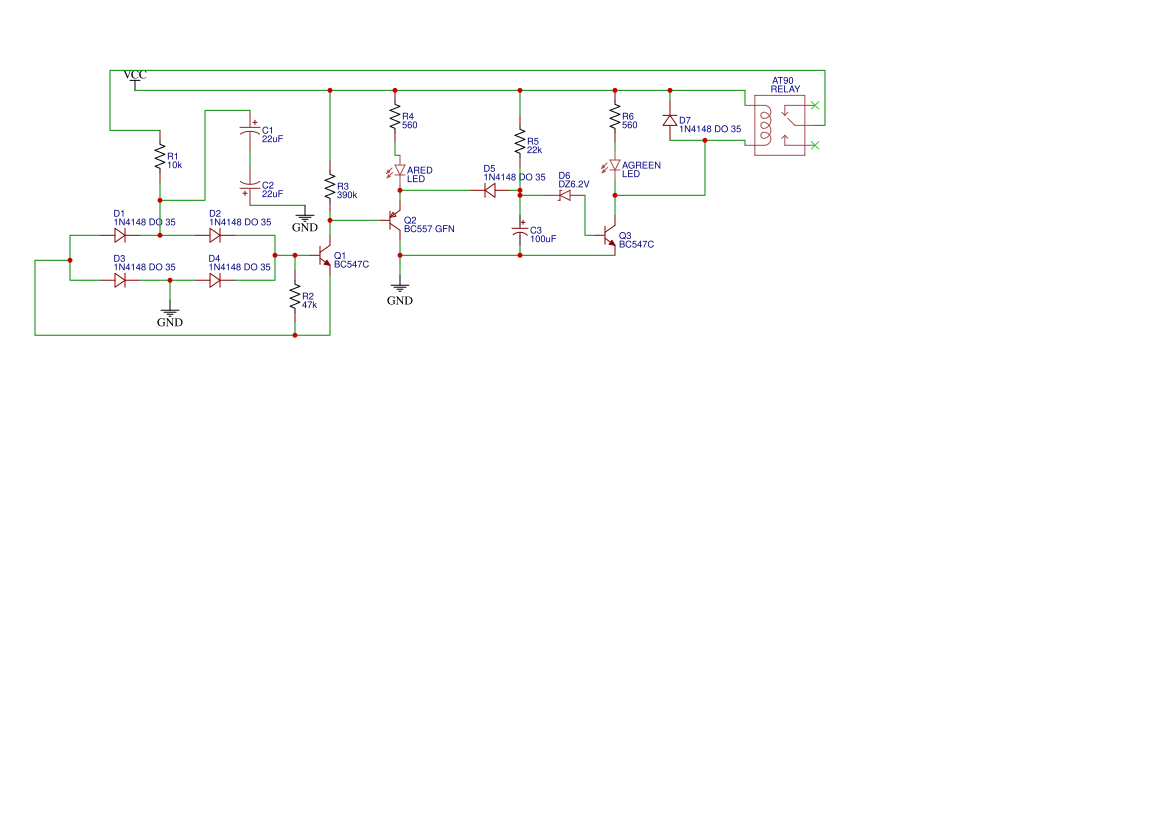The height and width of the screenshot is (826, 1169).
Task: Click the R5 22k resistor symbol
Action: pyautogui.click(x=519, y=142)
